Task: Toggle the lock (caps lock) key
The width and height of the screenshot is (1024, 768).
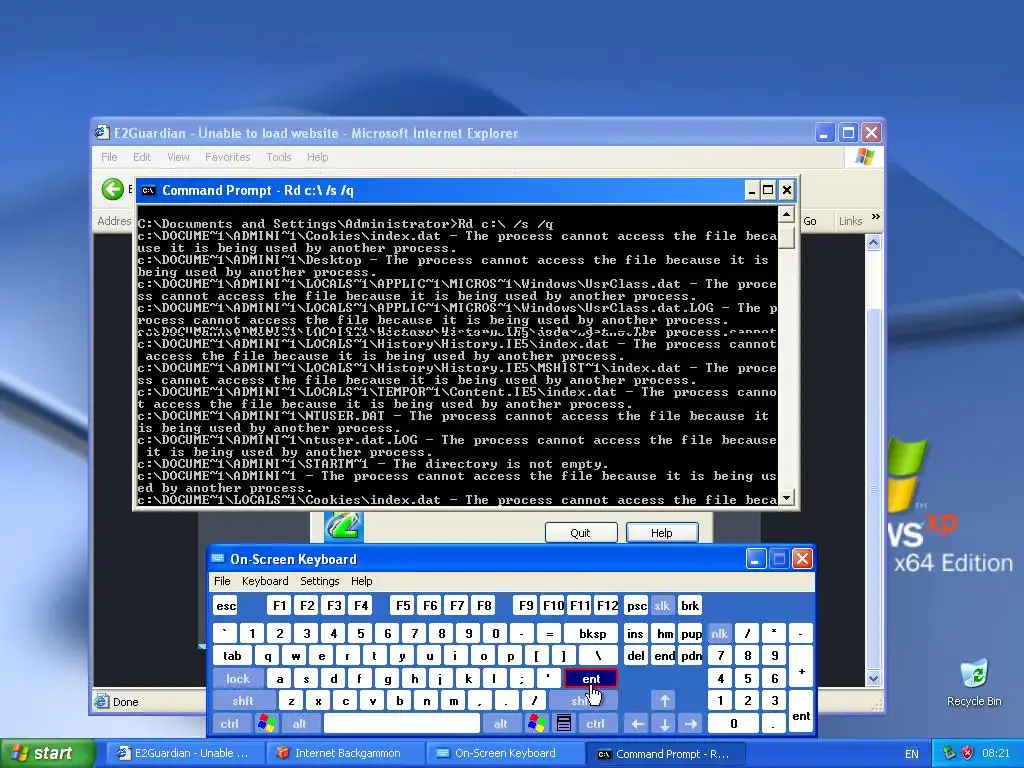Action: coord(238,679)
